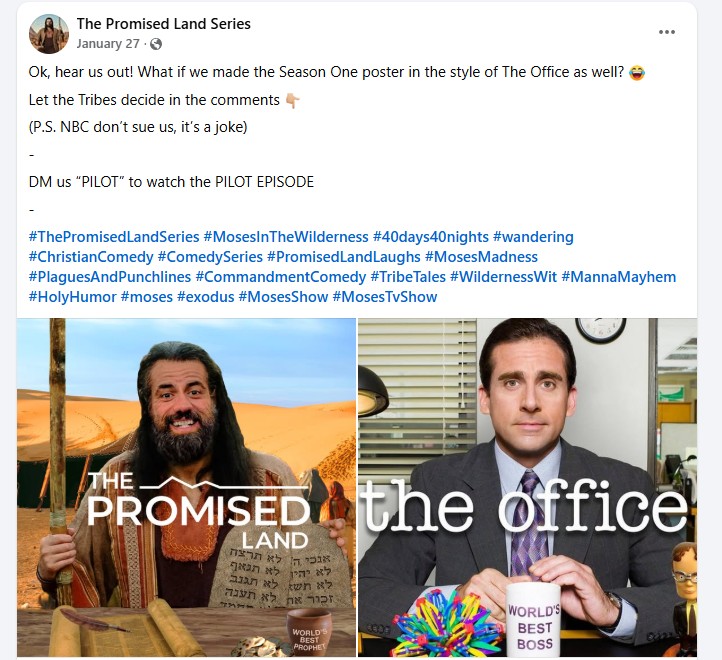Click the page profile picture avatar
722x660 pixels.
tap(49, 34)
